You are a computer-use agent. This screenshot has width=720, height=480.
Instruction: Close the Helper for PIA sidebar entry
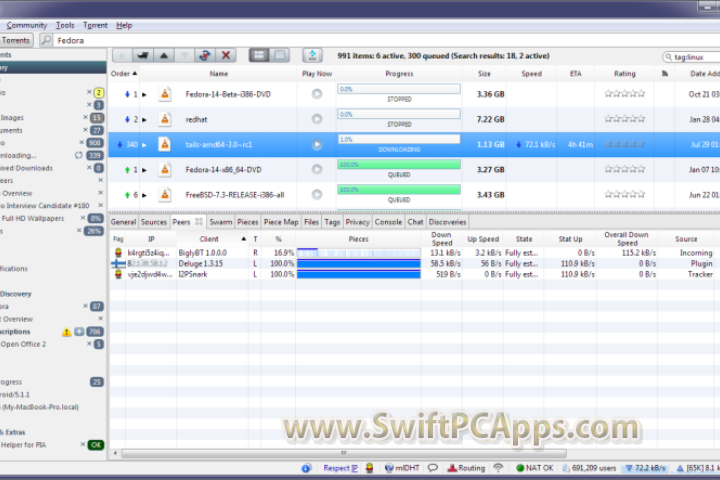[x=83, y=445]
